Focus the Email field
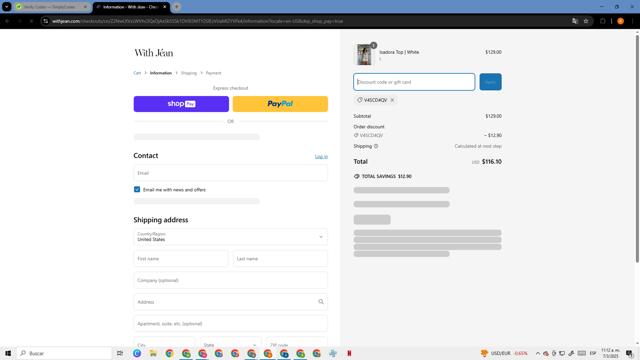 tap(231, 173)
